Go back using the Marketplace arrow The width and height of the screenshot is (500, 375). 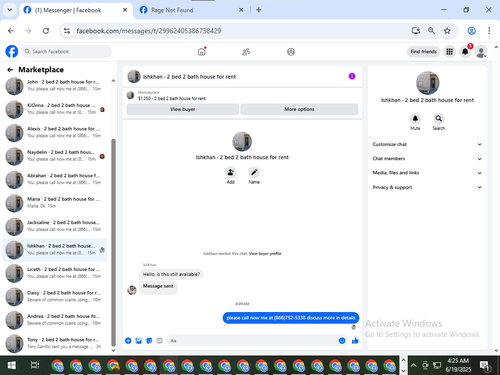click(x=10, y=70)
